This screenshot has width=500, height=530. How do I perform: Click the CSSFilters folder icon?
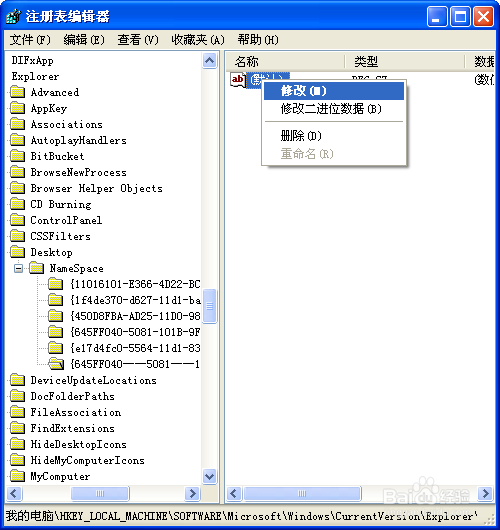tap(17, 236)
